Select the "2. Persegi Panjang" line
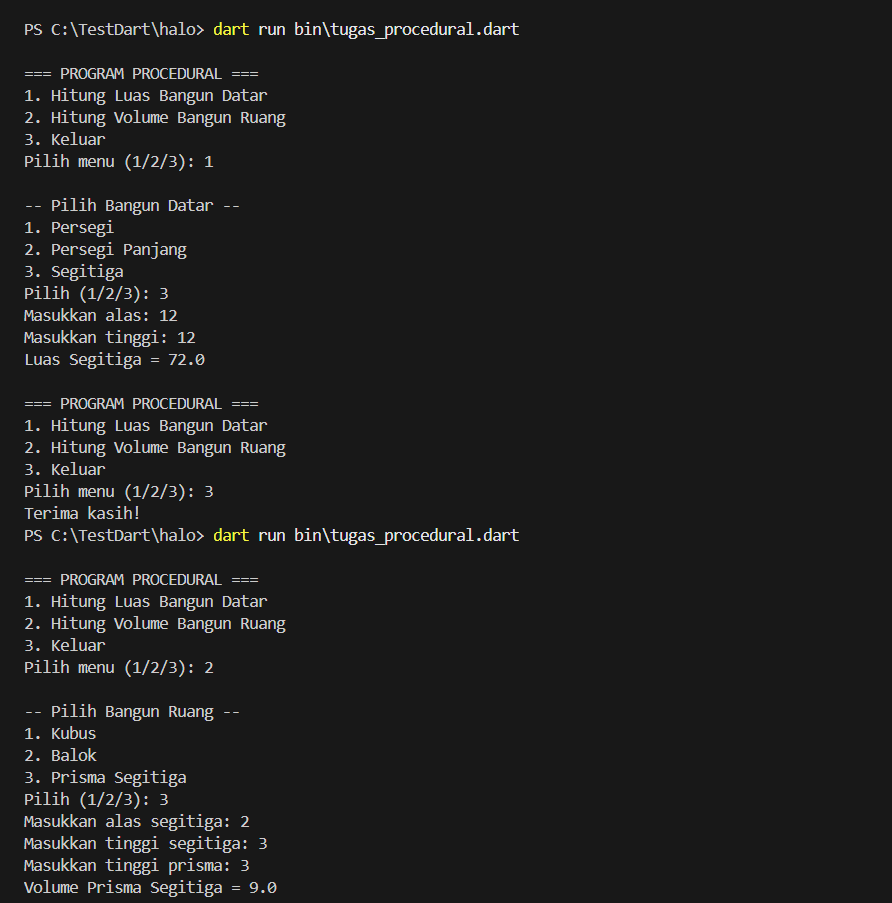The image size is (892, 903). point(105,249)
